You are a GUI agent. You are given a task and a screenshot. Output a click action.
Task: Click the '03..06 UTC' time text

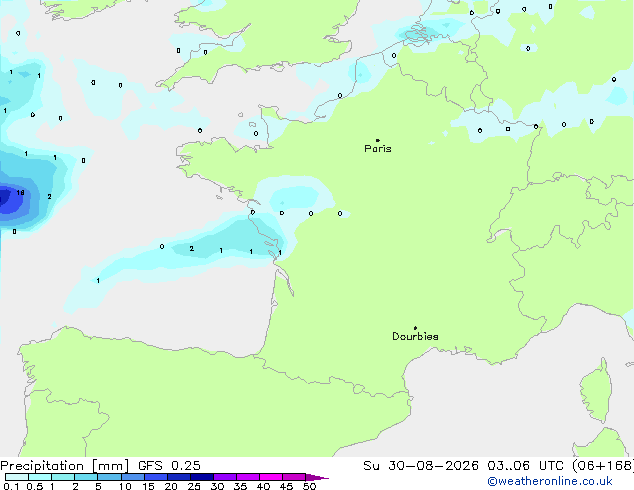point(525,466)
